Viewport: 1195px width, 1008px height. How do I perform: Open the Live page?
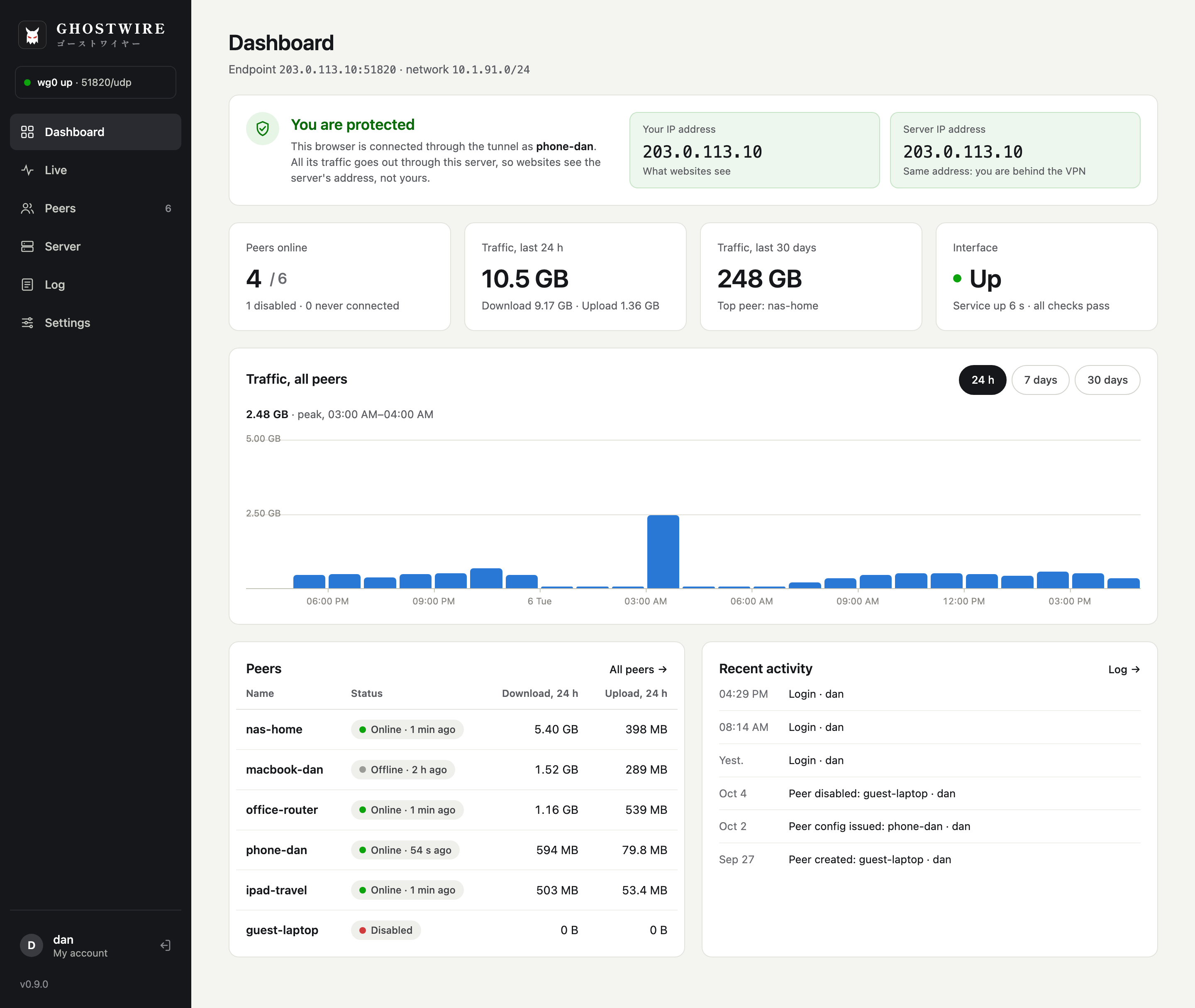point(95,170)
